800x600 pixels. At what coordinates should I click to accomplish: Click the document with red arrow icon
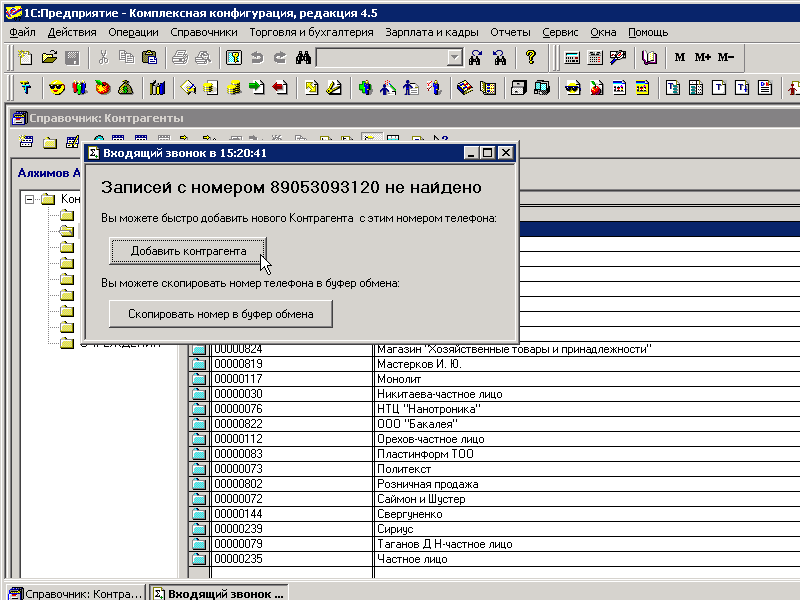[x=280, y=88]
